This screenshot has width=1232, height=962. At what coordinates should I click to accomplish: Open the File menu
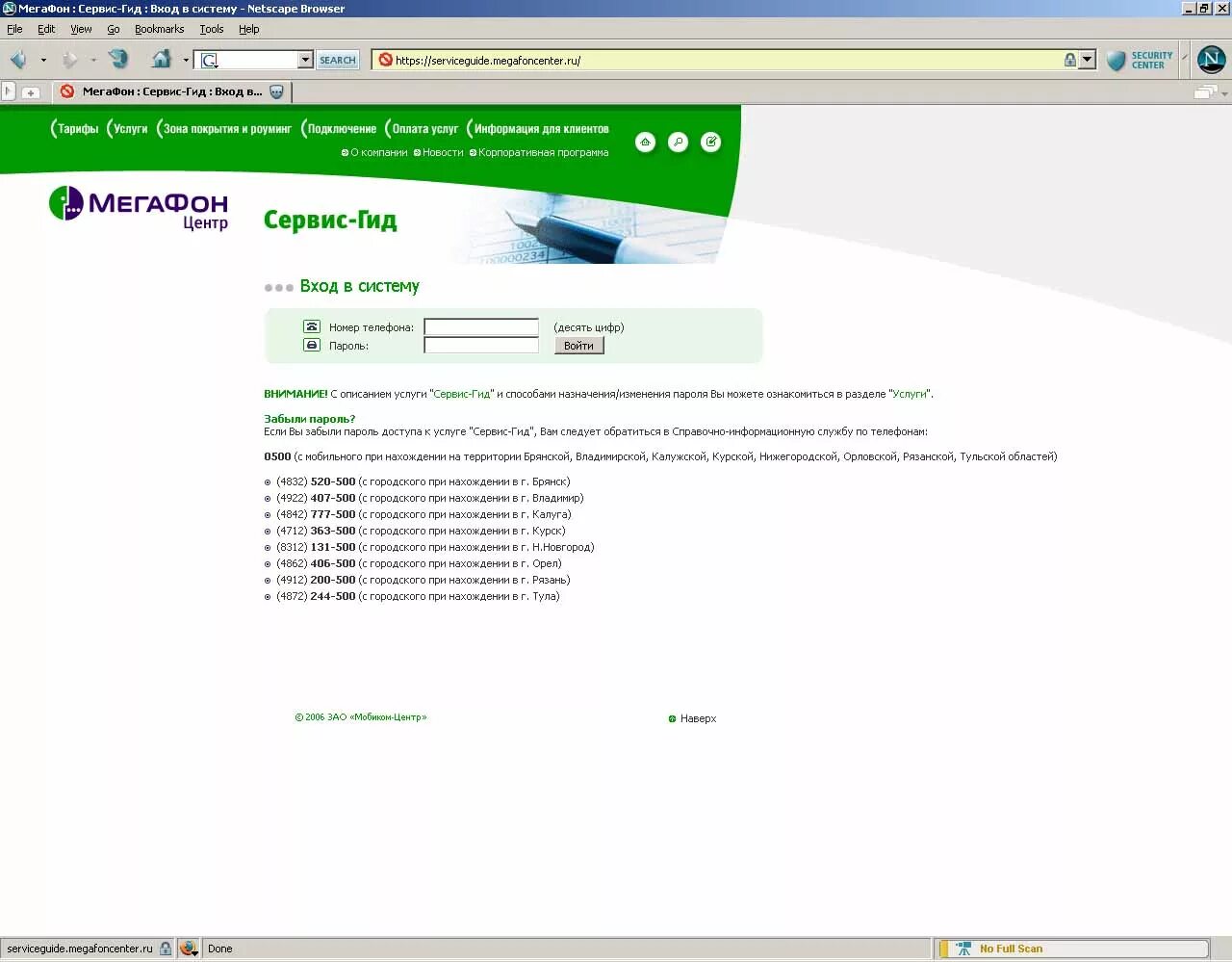(x=14, y=29)
